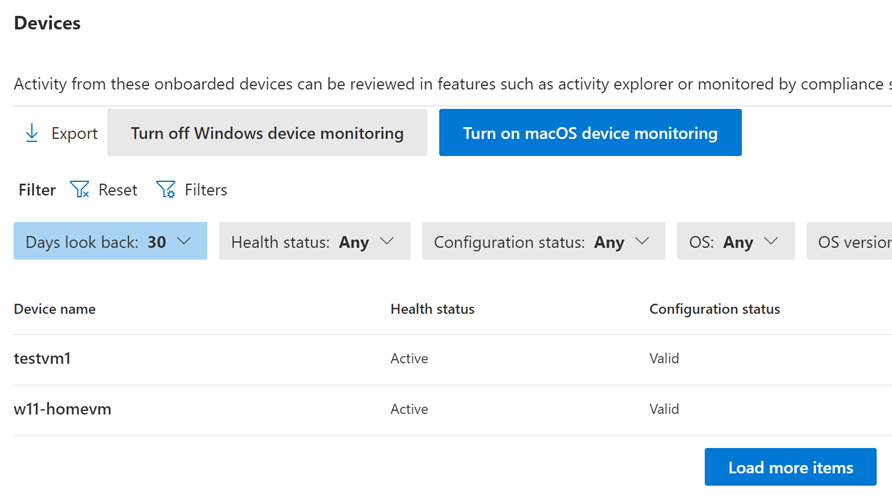Turn on macOS device monitoring
This screenshot has height=501, width=892.
coord(590,133)
